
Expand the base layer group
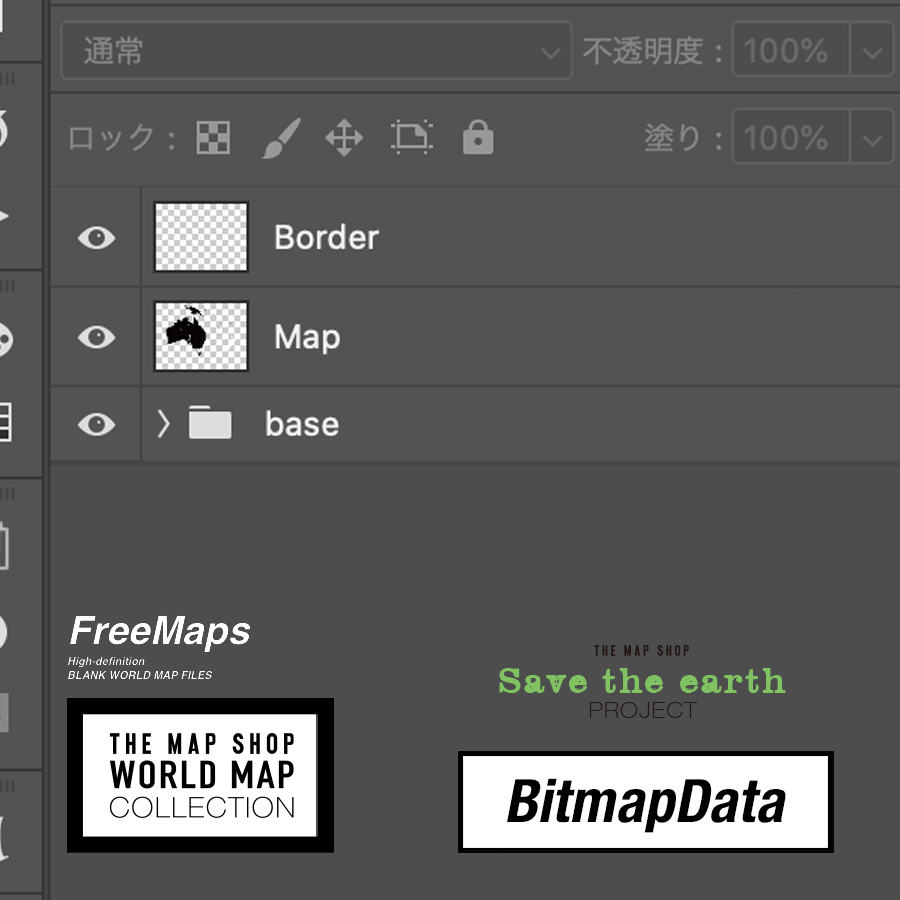tap(164, 424)
